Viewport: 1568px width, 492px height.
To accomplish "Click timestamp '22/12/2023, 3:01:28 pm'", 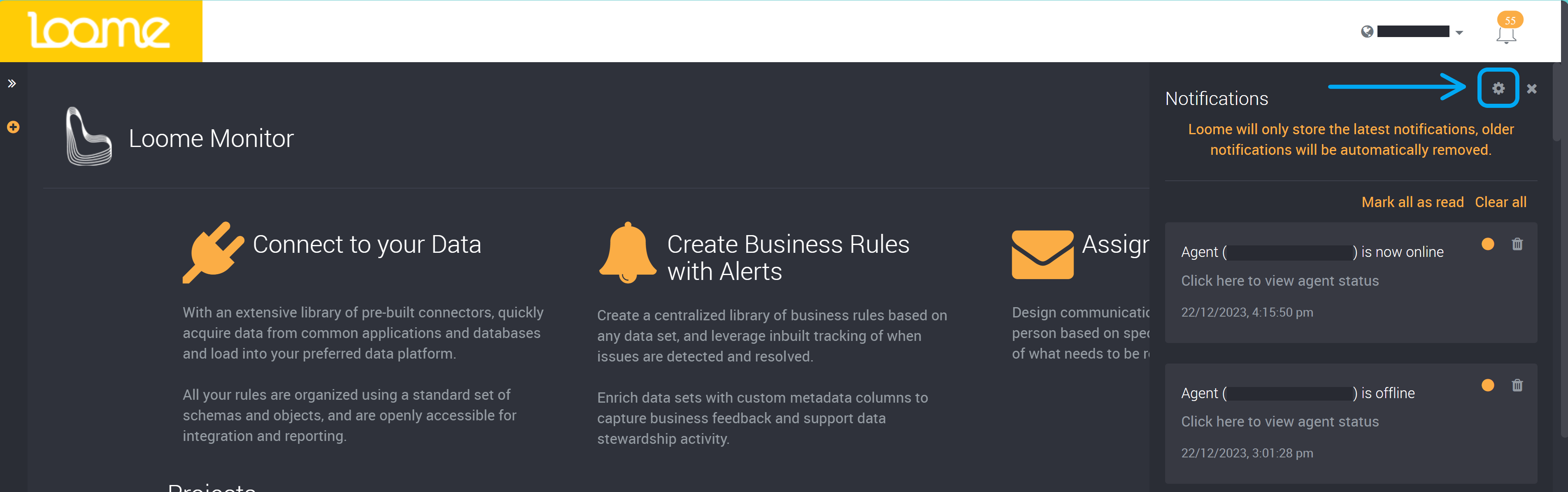I will coord(1247,453).
